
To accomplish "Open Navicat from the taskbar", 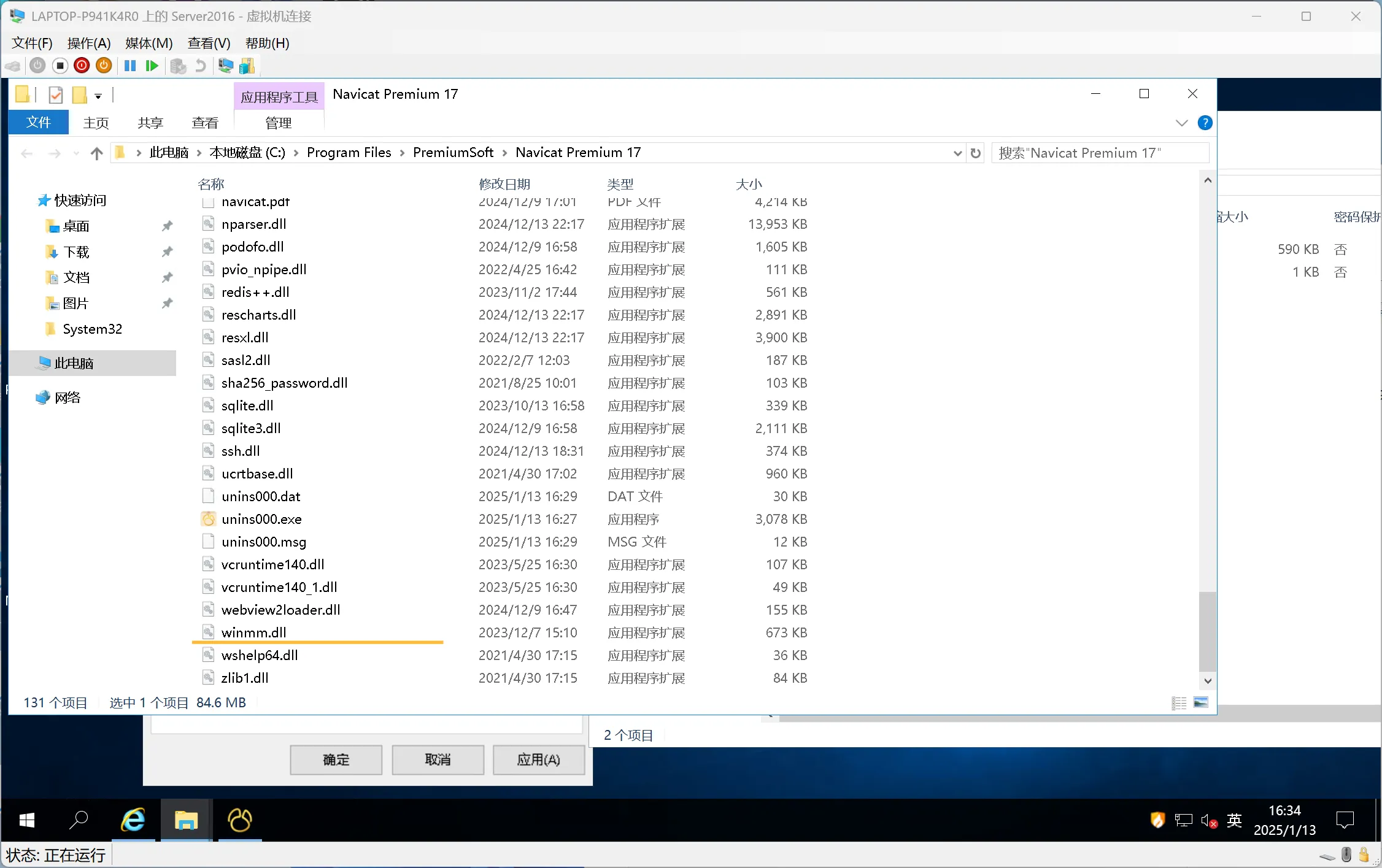I will (239, 820).
